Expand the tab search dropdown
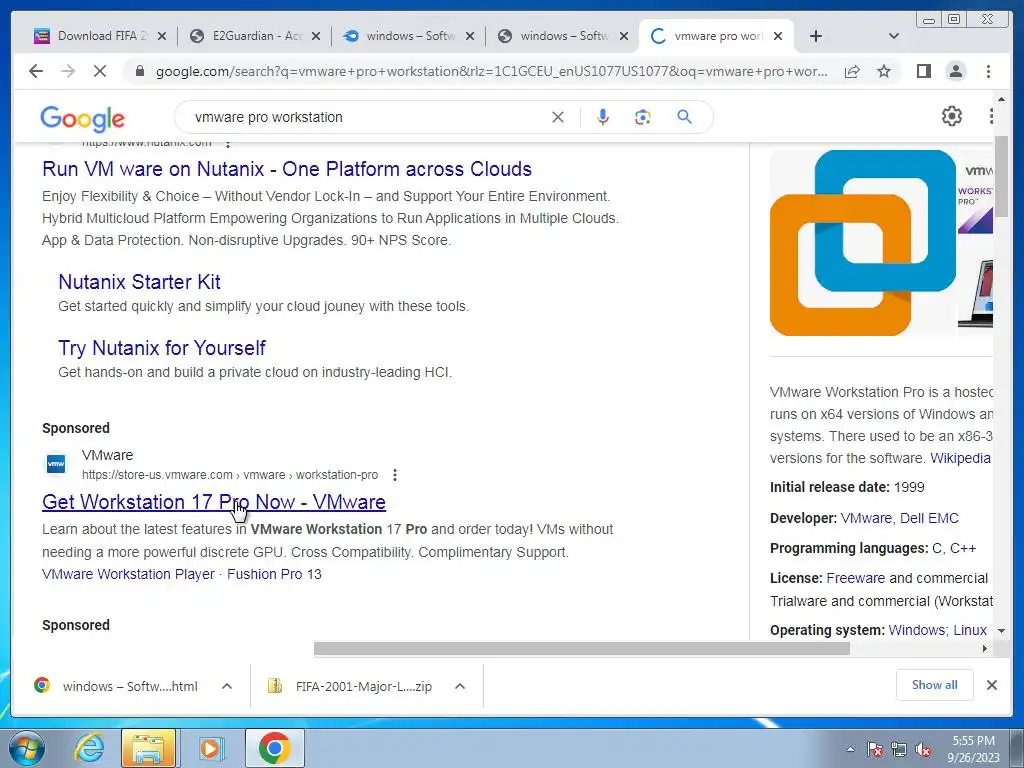This screenshot has width=1024, height=768. 894,36
